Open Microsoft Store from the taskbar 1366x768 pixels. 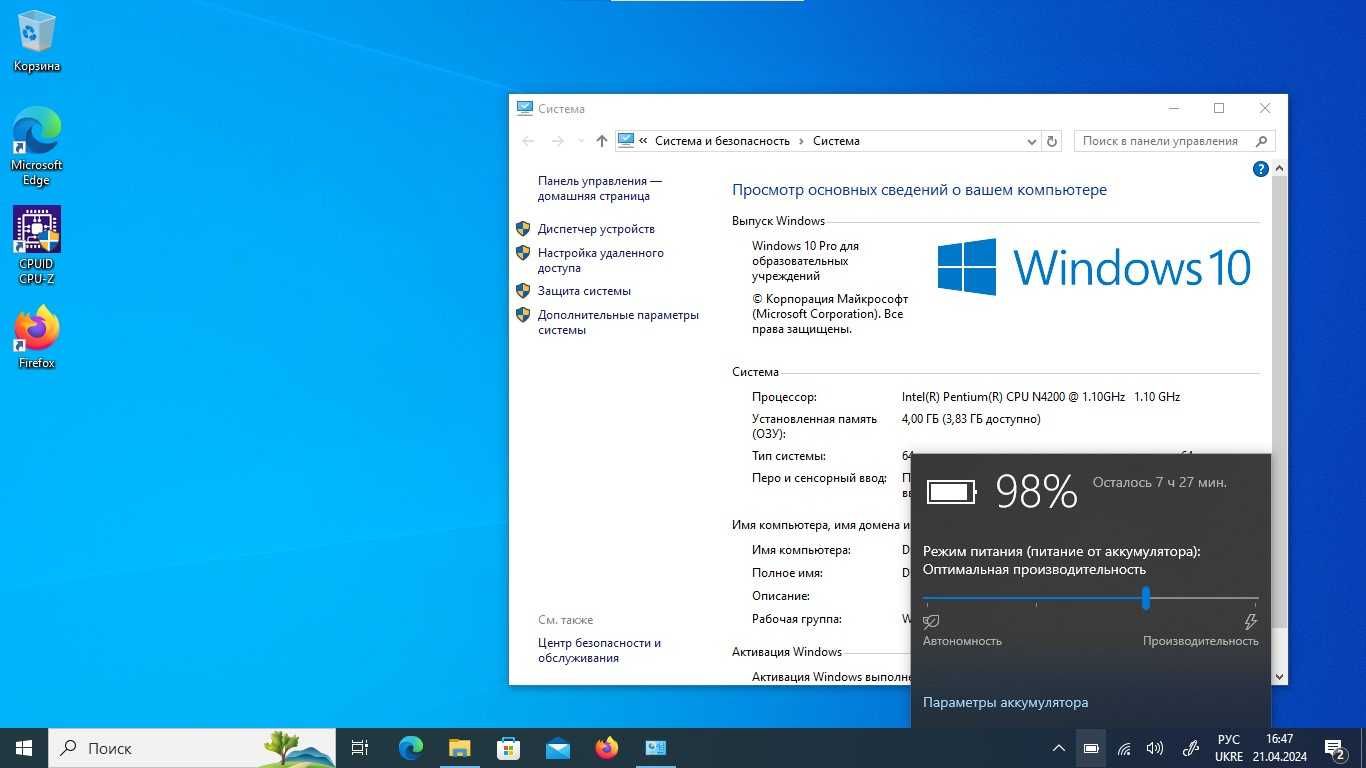(509, 748)
